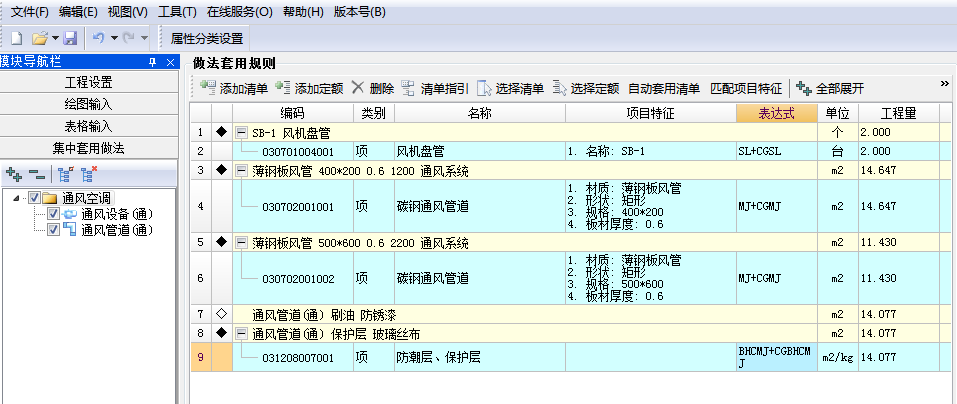The image size is (957, 404).
Task: Click expand-all plus icon in navigation tree toolbar
Action: point(13,175)
